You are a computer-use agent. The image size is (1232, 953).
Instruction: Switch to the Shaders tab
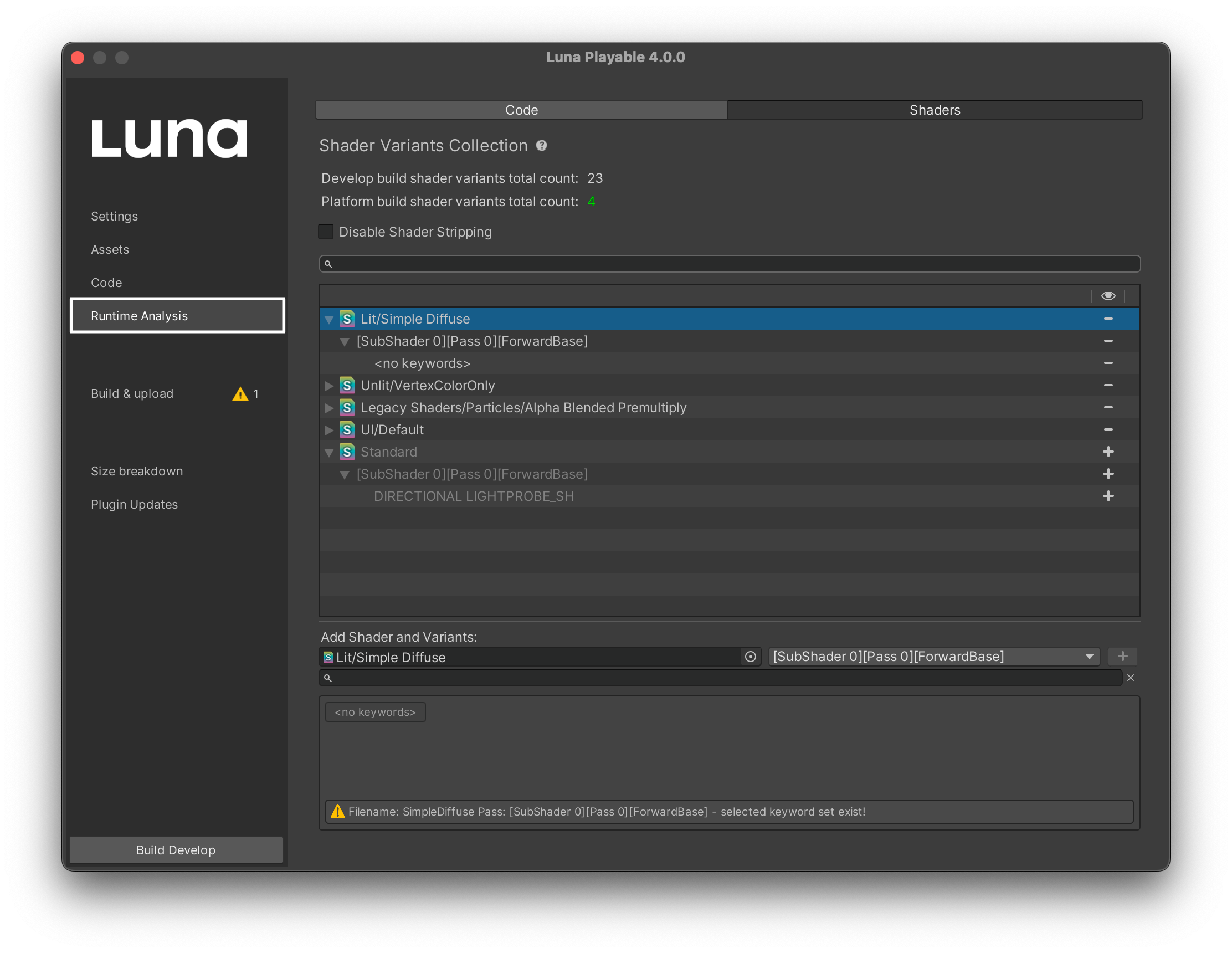point(935,110)
